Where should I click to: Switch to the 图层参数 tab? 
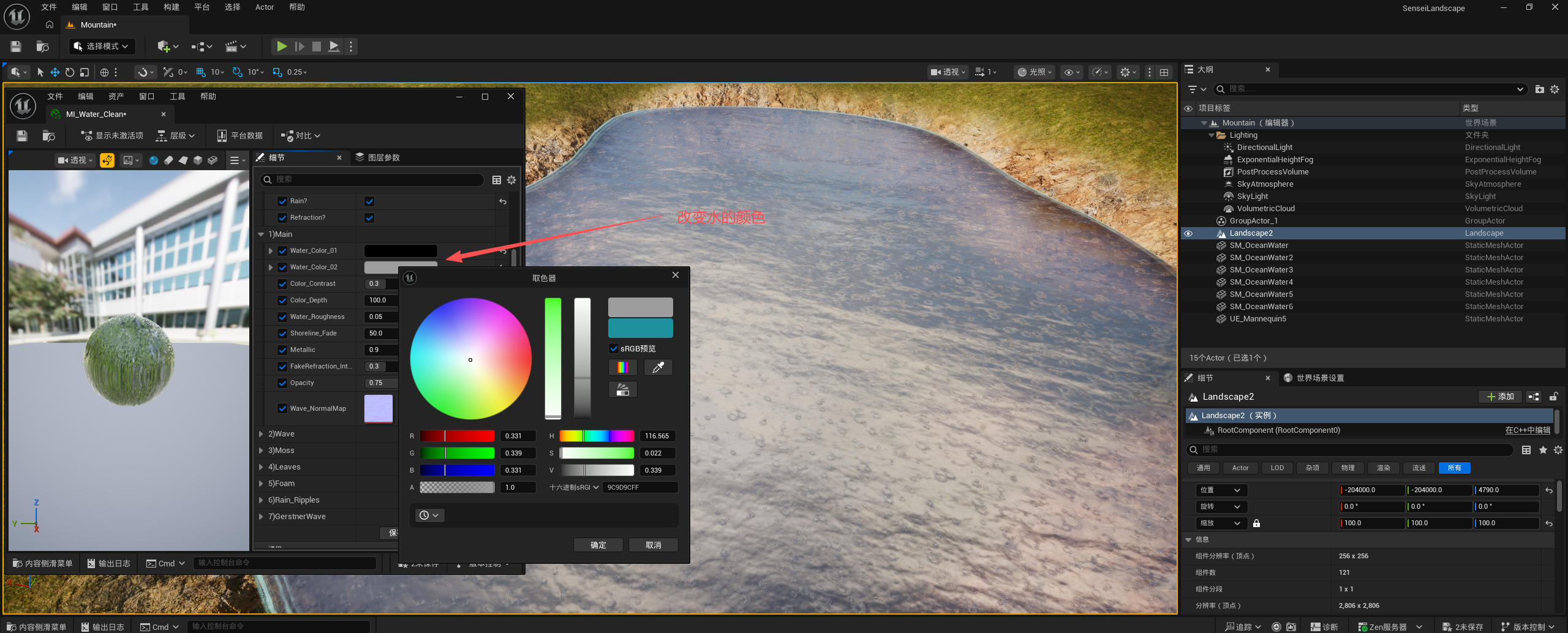(378, 158)
